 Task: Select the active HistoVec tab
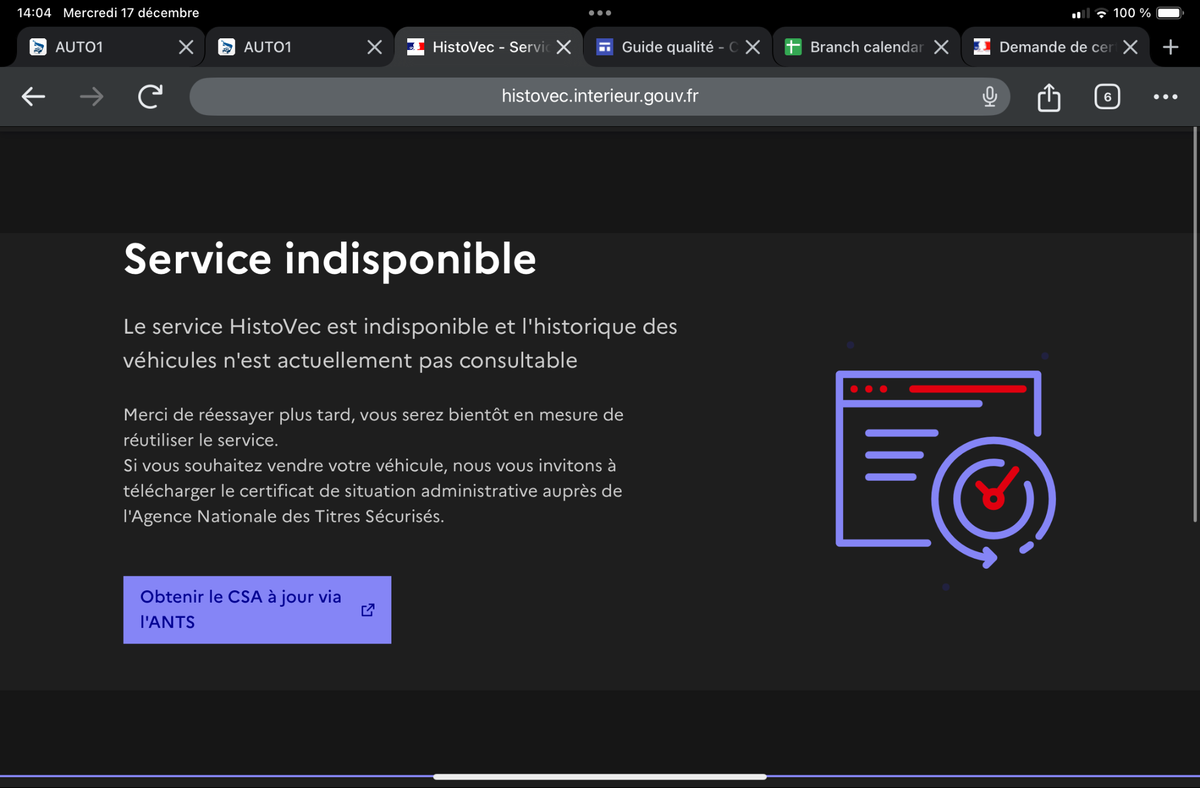tap(480, 47)
